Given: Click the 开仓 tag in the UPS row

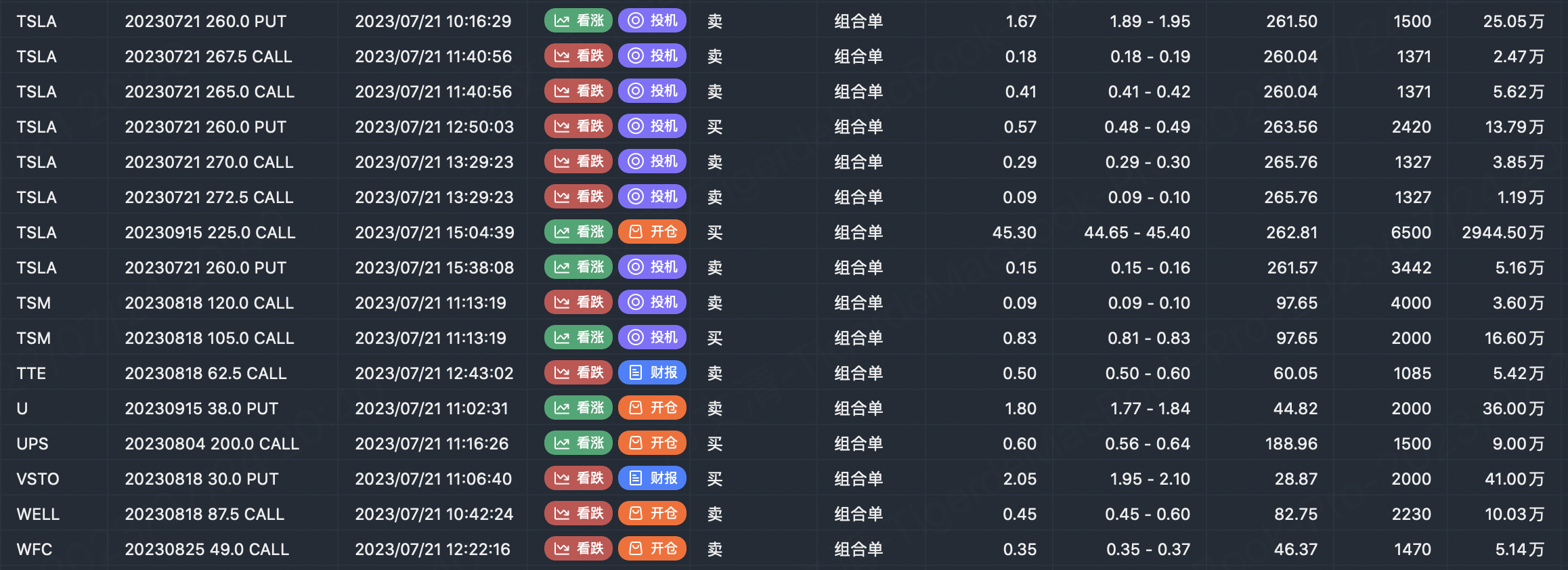Looking at the screenshot, I should tap(653, 443).
